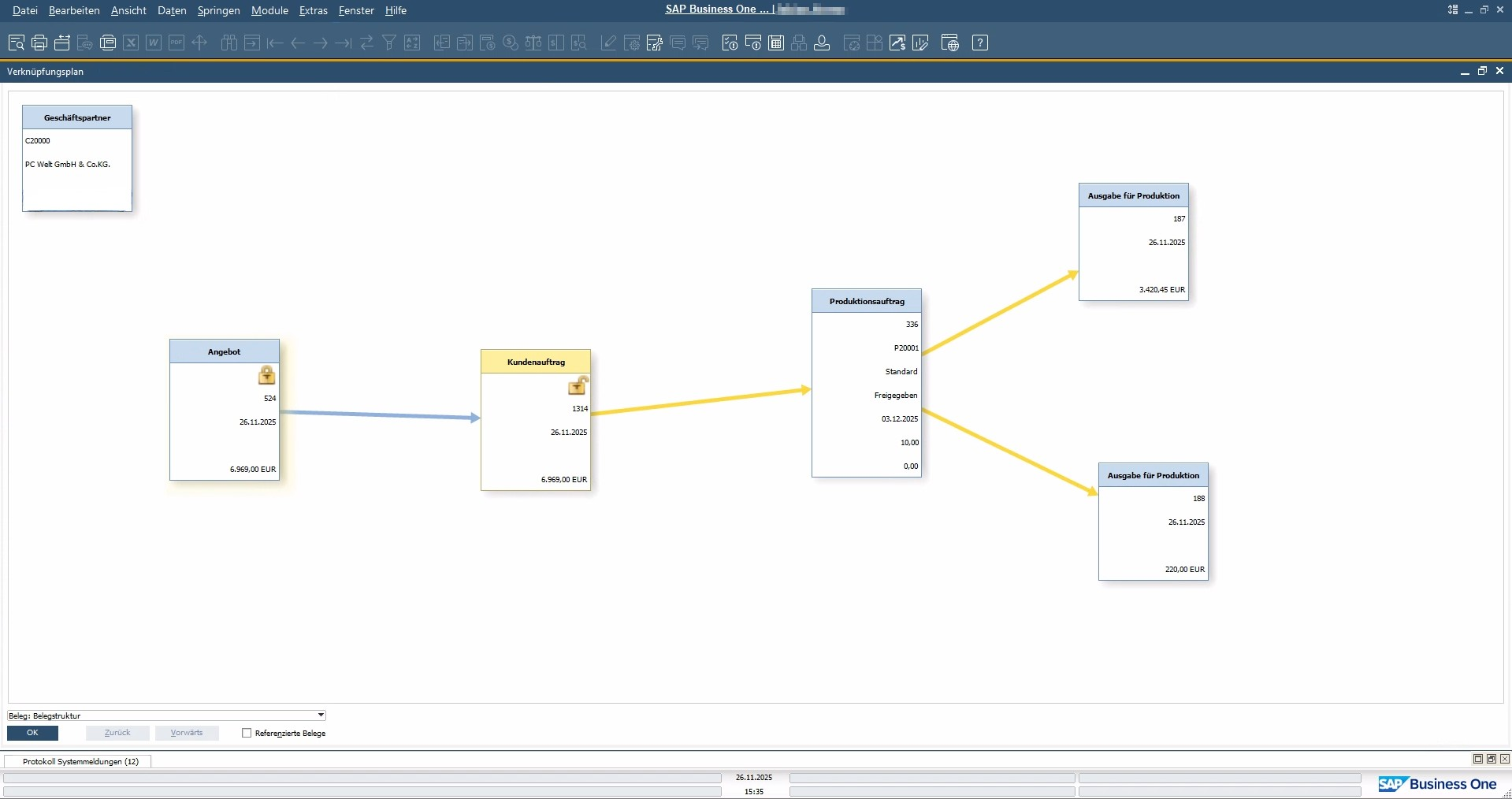The image size is (1512, 799).
Task: Click the padlock icon in Angebot box
Action: pos(267,375)
